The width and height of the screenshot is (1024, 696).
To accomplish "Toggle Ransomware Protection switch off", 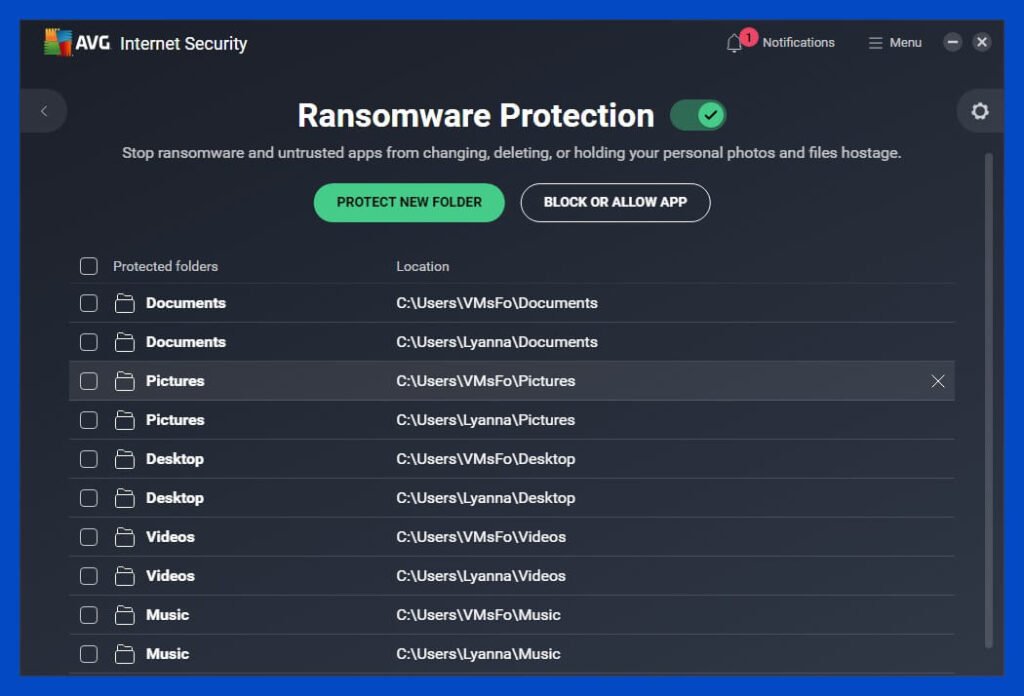I will pos(697,116).
